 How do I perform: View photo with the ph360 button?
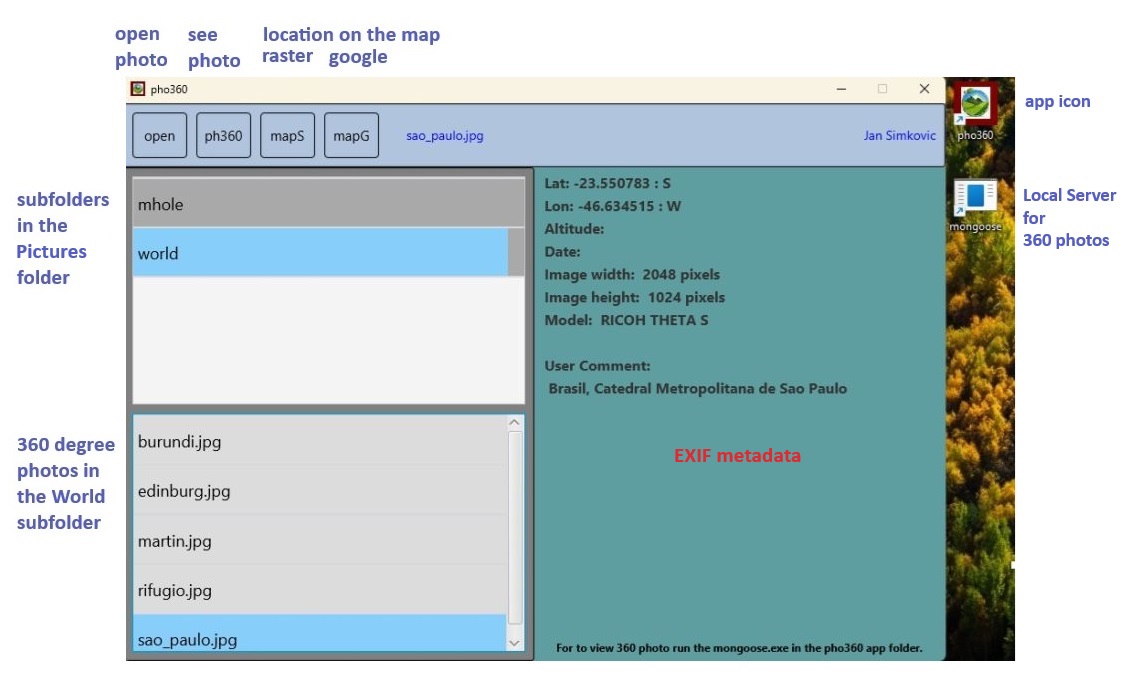223,135
